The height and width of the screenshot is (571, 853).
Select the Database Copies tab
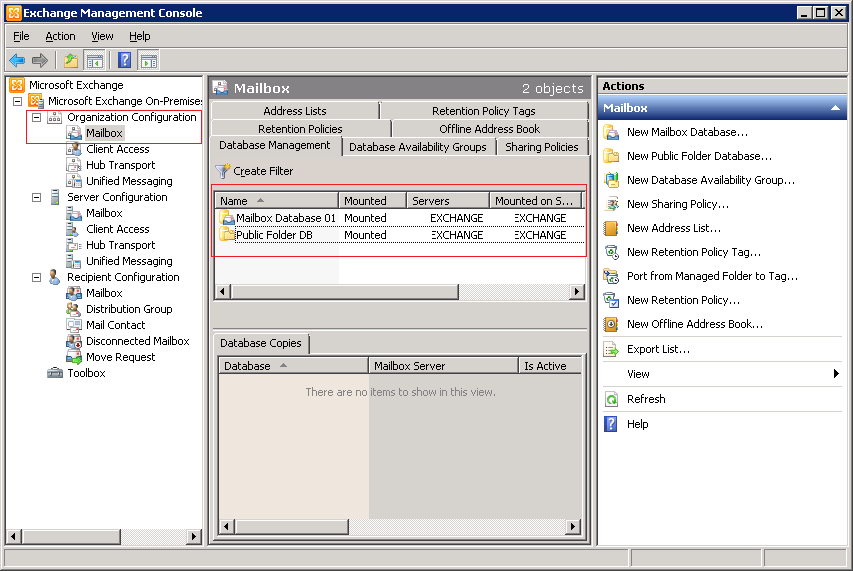(261, 343)
